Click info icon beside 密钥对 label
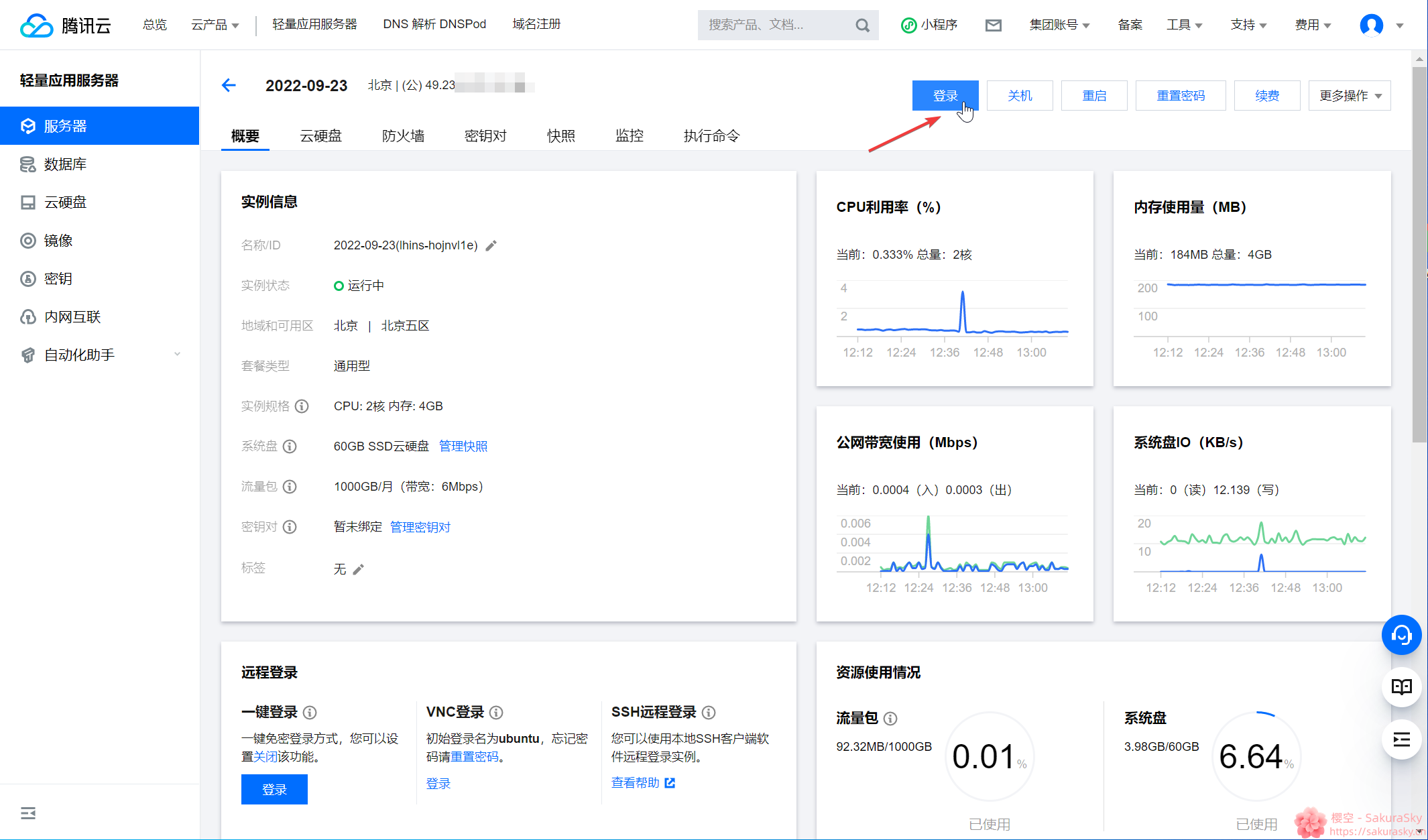1428x840 pixels. pyautogui.click(x=290, y=527)
